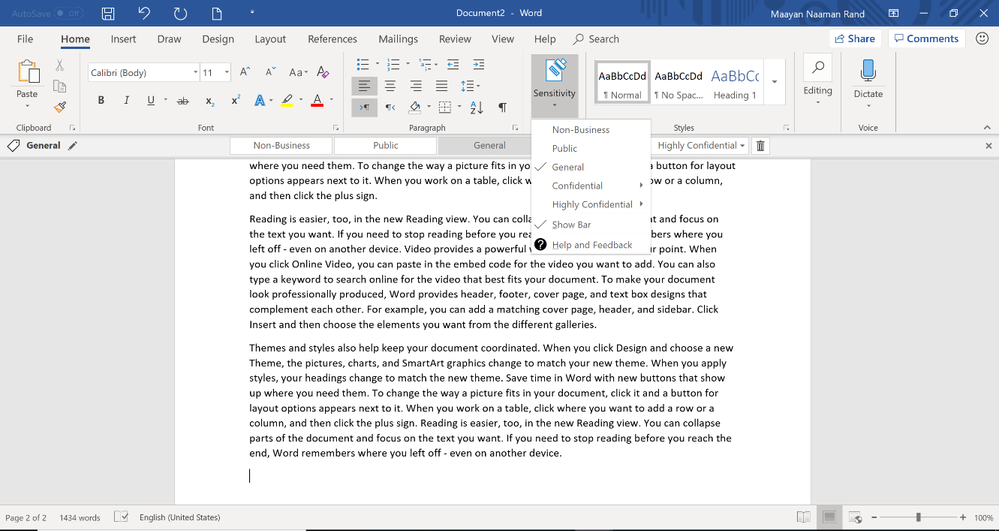Click the Copy icon in Clipboard group
Screen dimensions: 999x531
pyautogui.click(x=60, y=86)
